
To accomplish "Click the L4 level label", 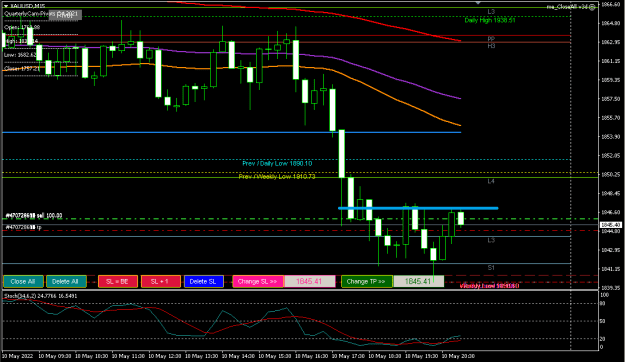I will [x=491, y=181].
